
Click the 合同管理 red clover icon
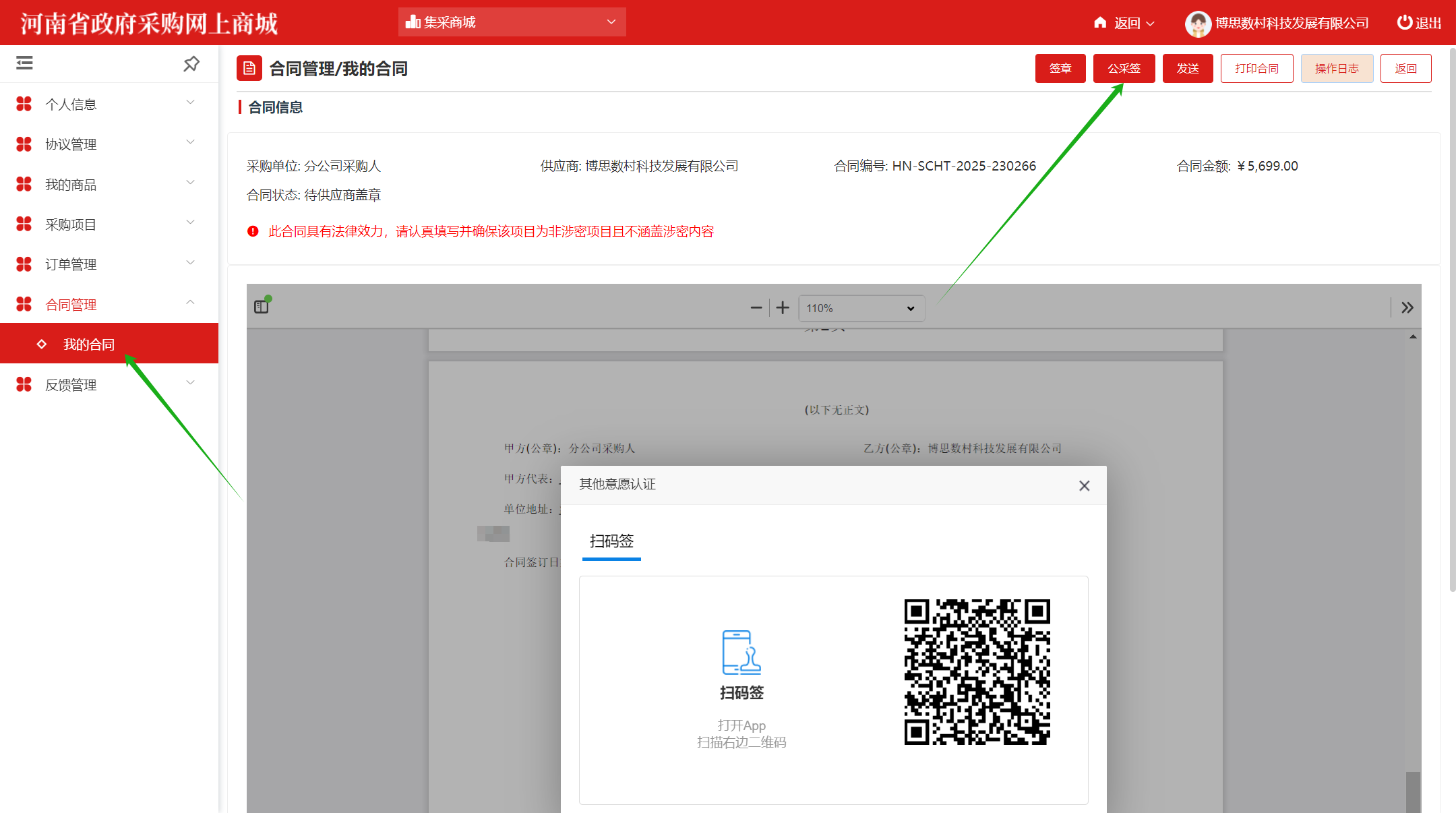click(24, 304)
